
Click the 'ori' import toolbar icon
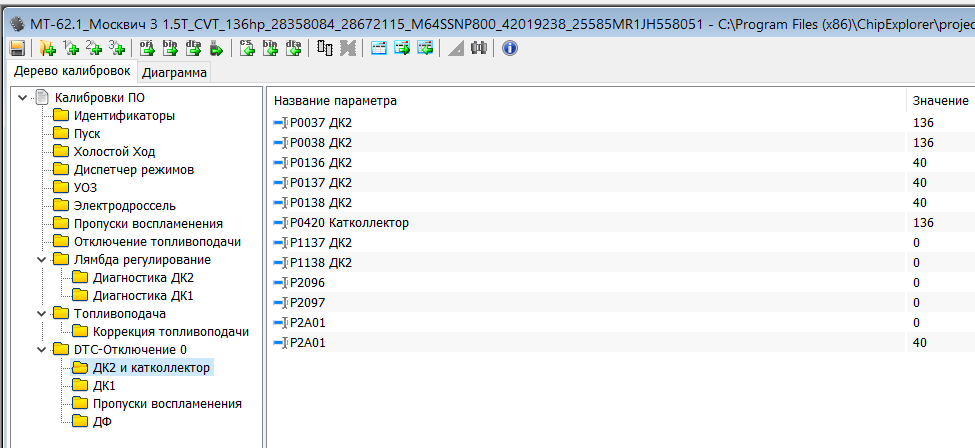click(x=145, y=48)
